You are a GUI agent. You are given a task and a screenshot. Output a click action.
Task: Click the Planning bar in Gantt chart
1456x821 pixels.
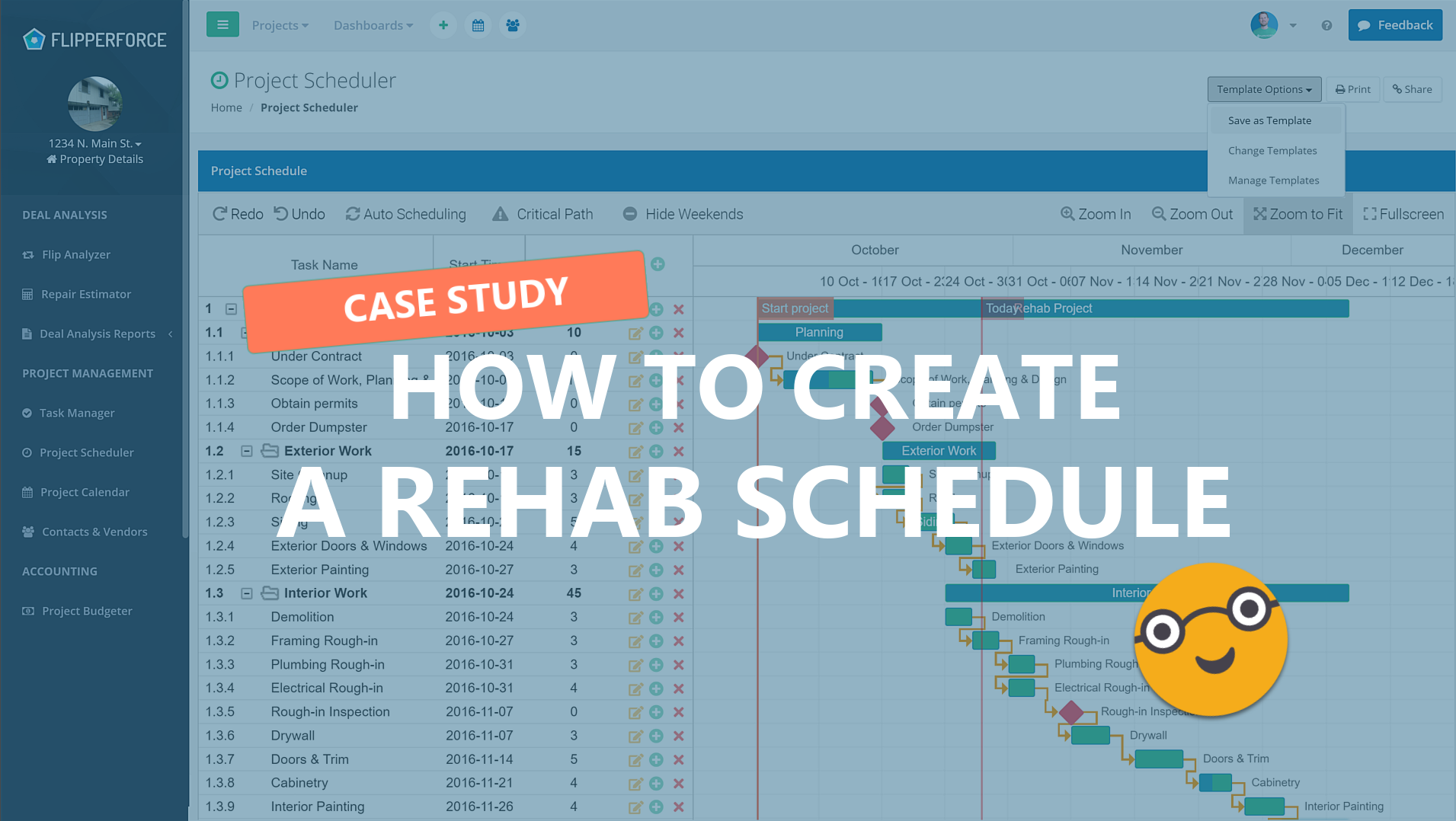[x=820, y=332]
